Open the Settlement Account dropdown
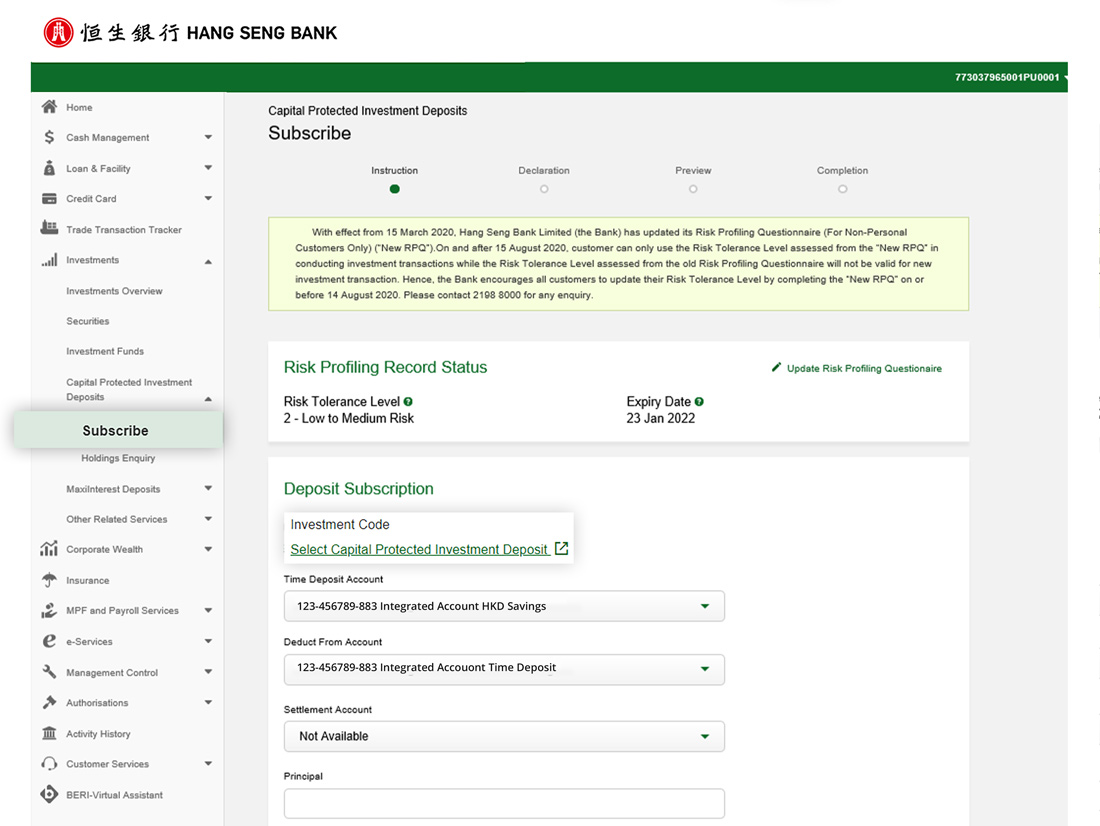Viewport: 1100px width, 826px height. pos(504,736)
